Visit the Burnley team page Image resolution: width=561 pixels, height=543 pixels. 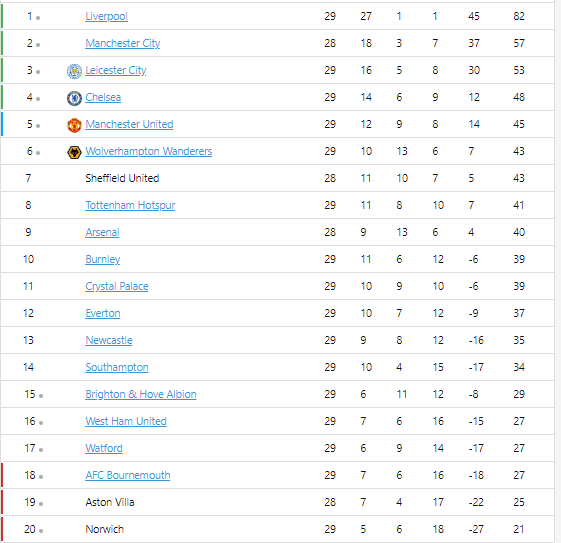(x=103, y=259)
